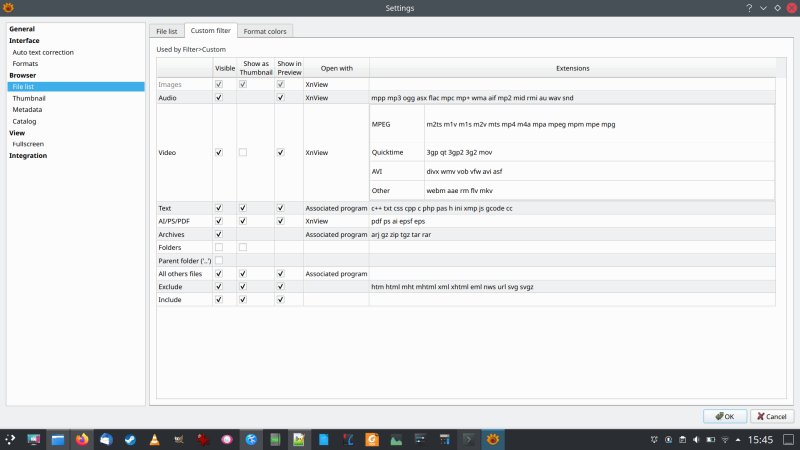The width and height of the screenshot is (800, 450).
Task: Select Catalog in the settings tree
Action: tap(24, 121)
